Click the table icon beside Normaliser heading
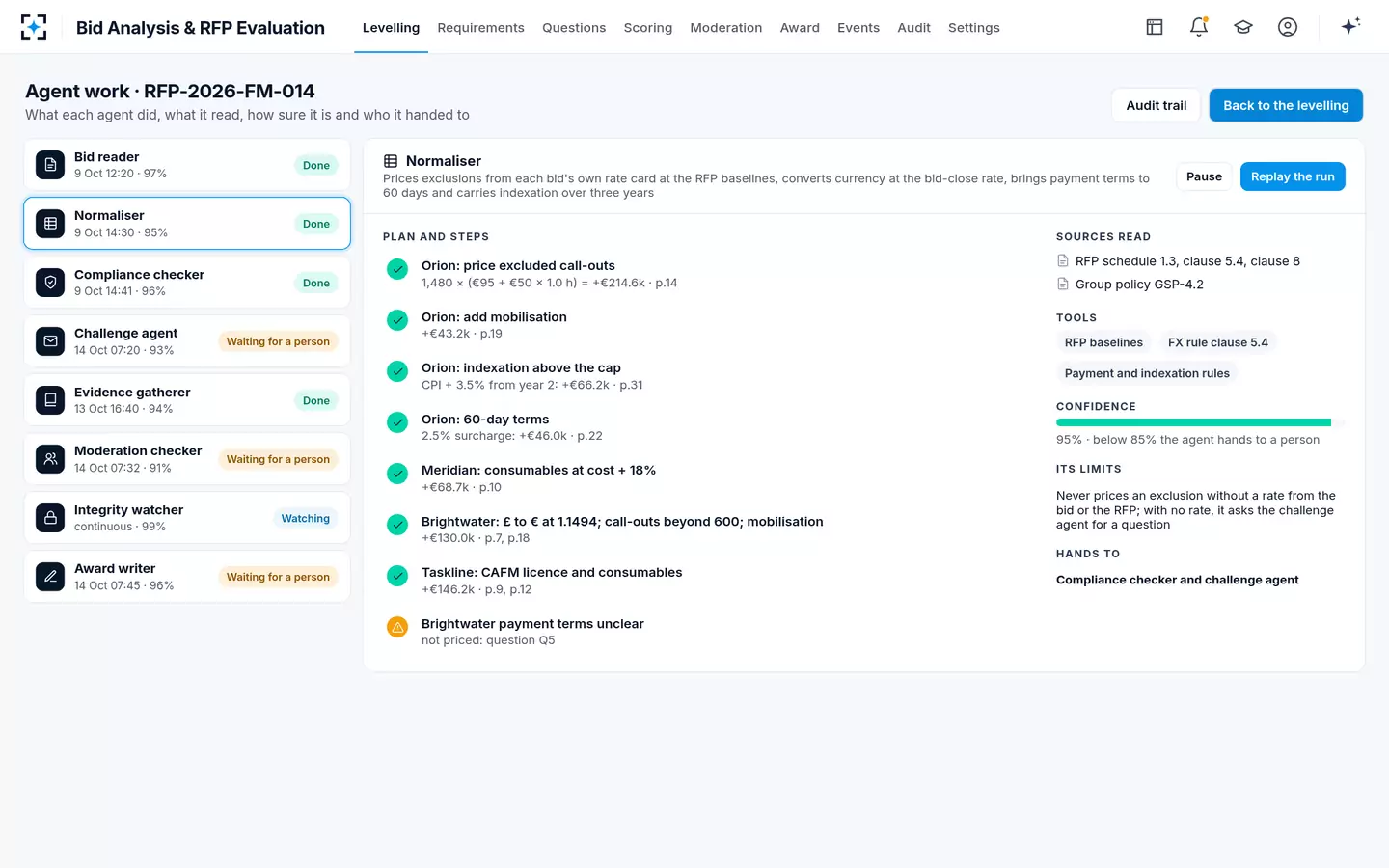Viewport: 1389px width, 868px height. tap(391, 161)
